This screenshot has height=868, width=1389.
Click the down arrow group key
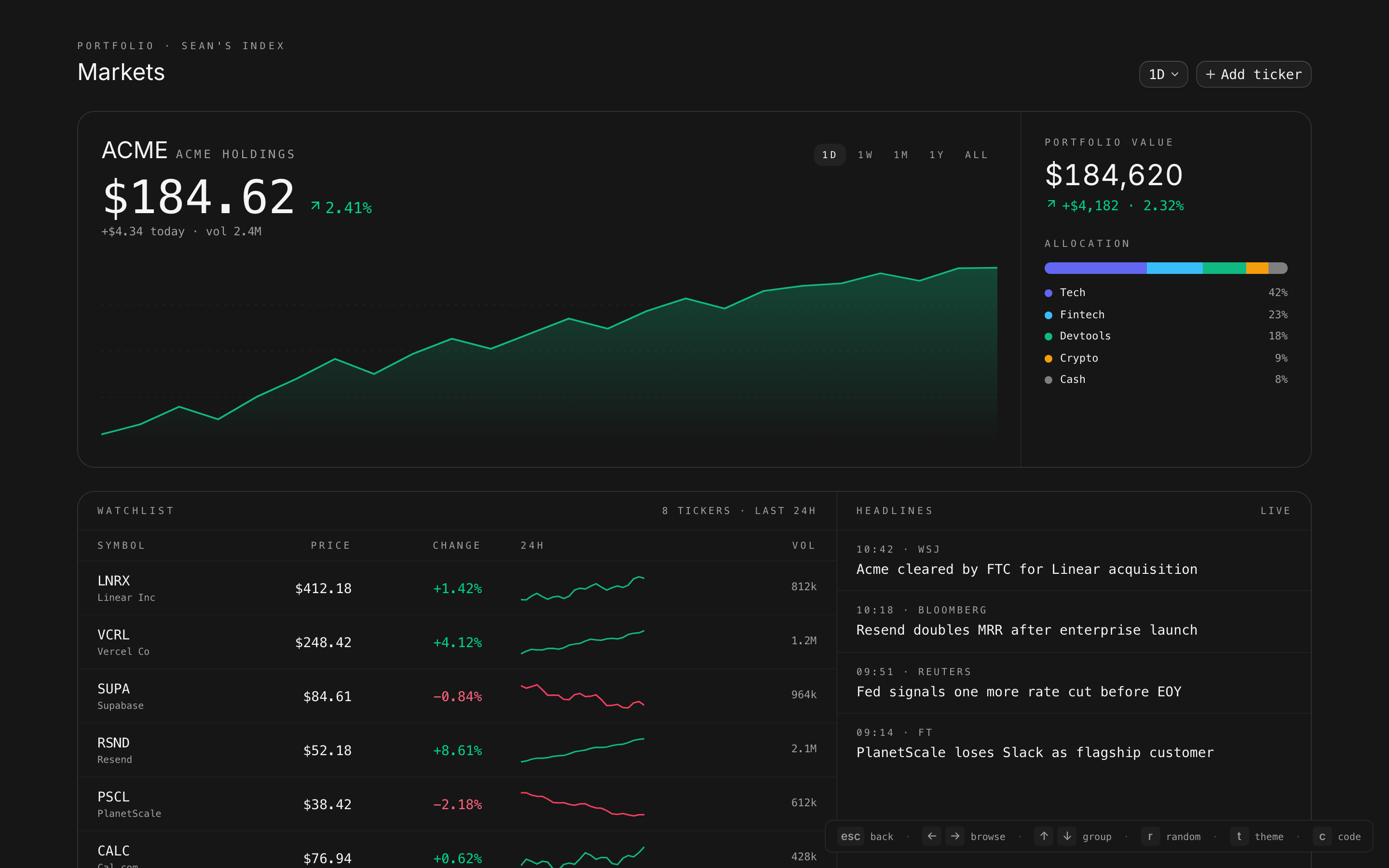pyautogui.click(x=1066, y=837)
